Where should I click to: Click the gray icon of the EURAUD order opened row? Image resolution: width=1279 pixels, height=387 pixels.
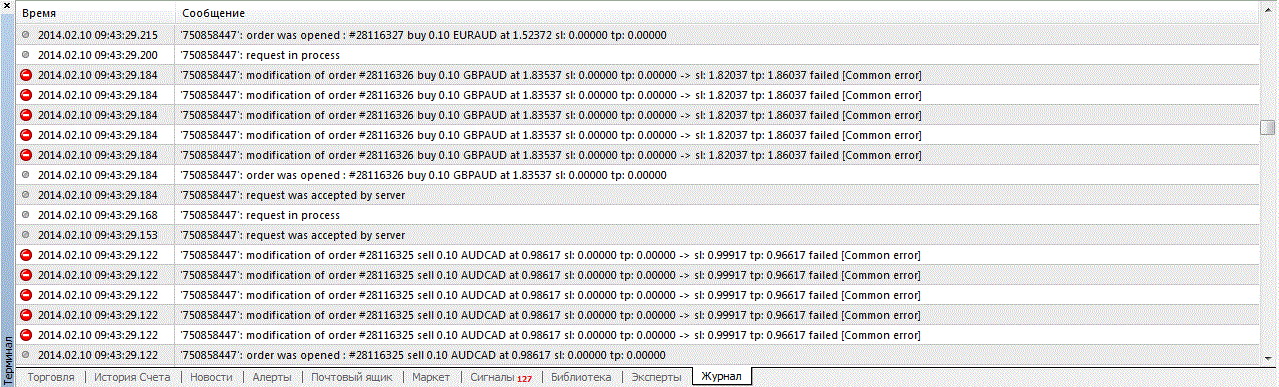(26, 35)
